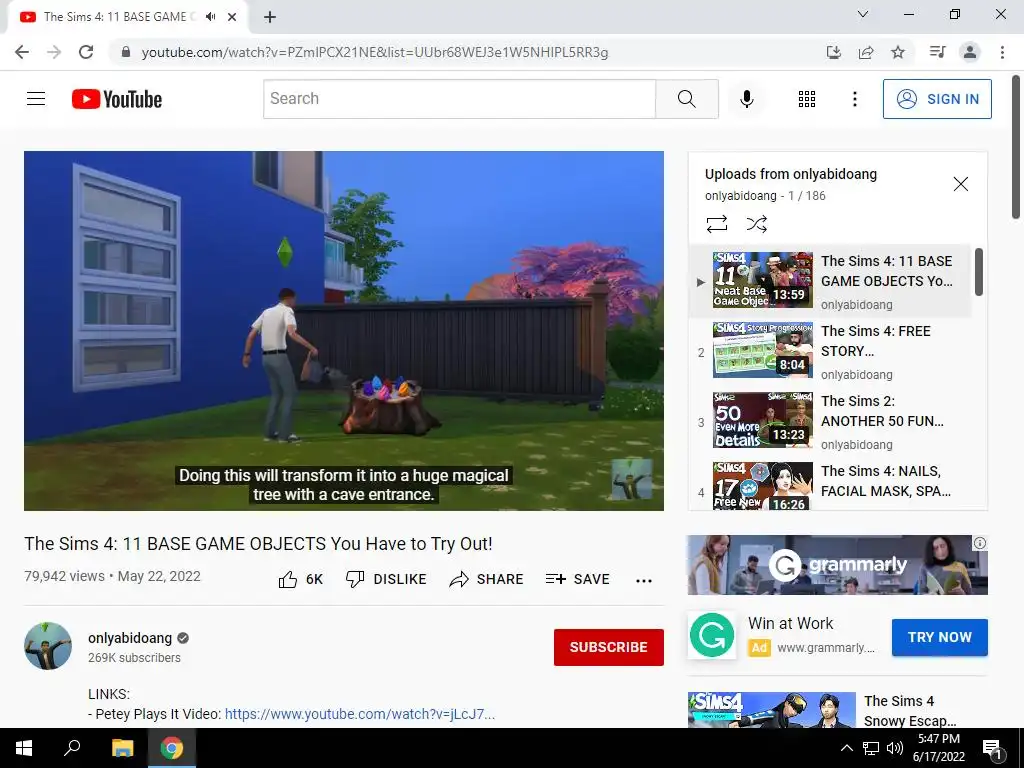Toggle loop playlist
This screenshot has width=1024, height=768.
(x=716, y=224)
